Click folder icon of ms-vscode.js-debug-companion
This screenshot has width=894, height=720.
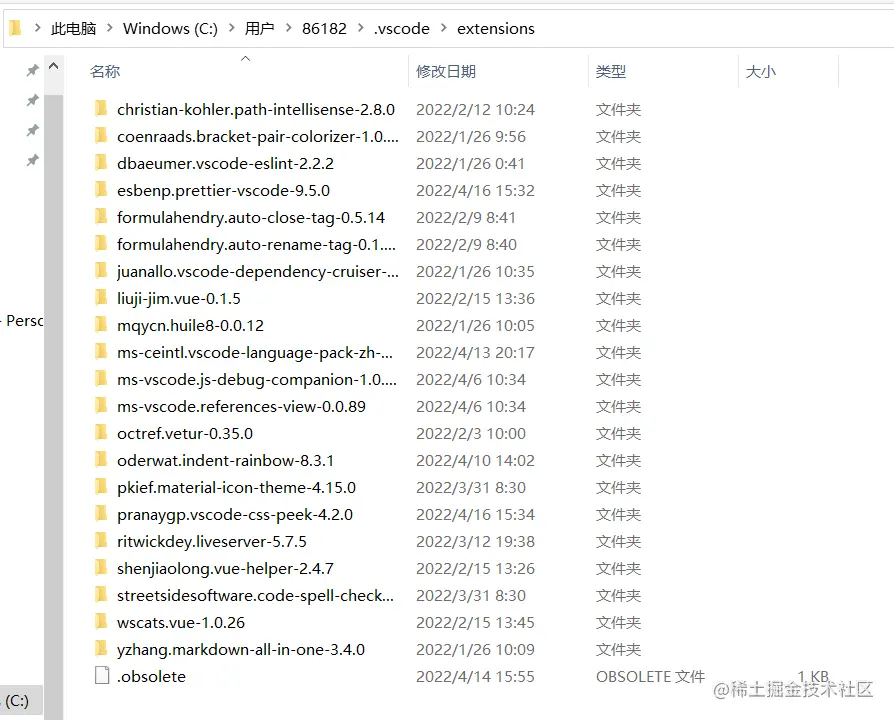coord(101,379)
